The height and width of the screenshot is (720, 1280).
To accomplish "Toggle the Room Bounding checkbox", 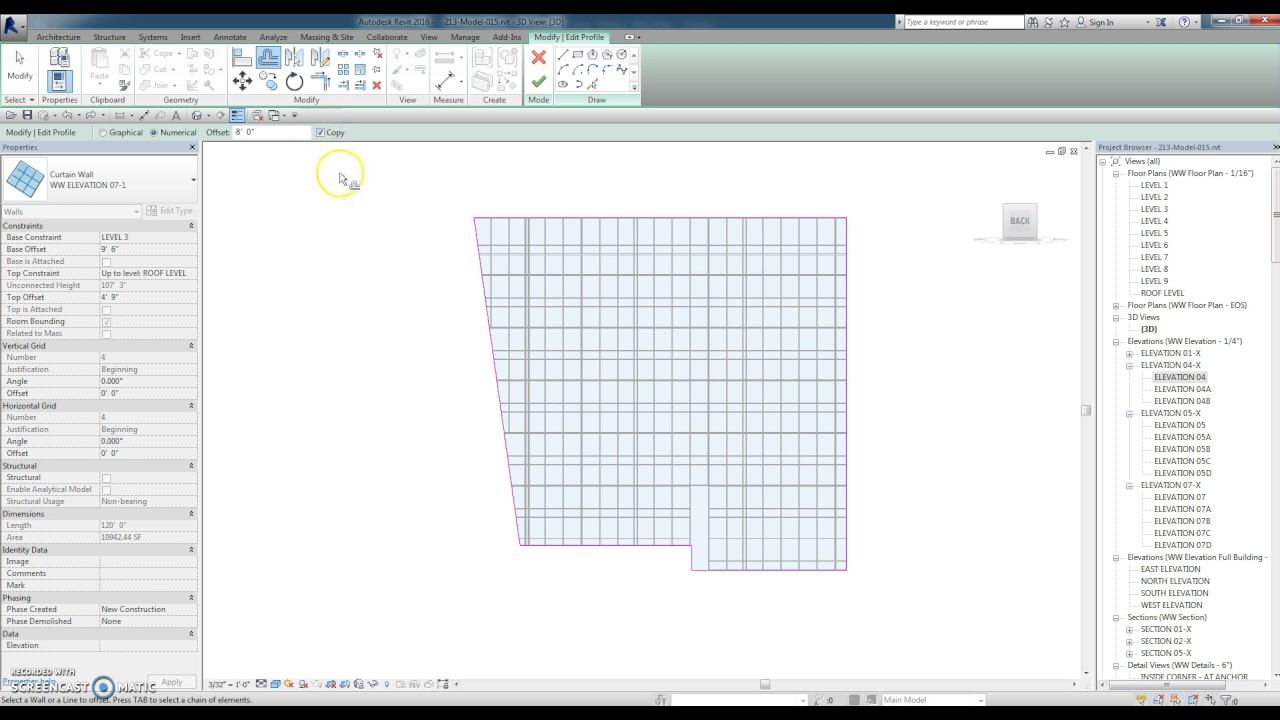I will pyautogui.click(x=106, y=322).
